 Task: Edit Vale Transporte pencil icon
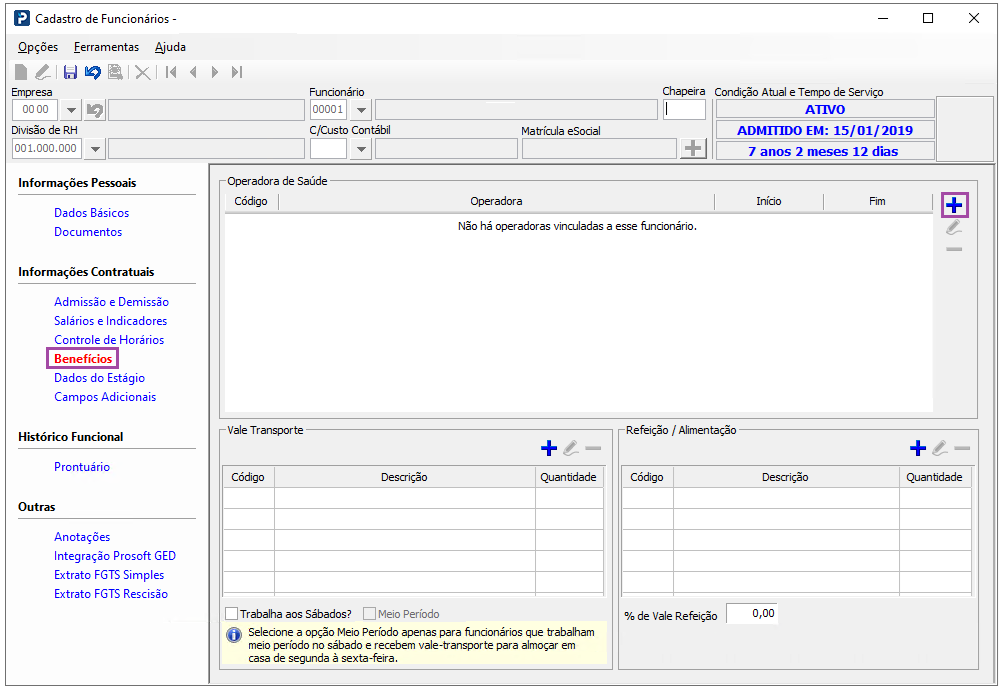(x=571, y=448)
